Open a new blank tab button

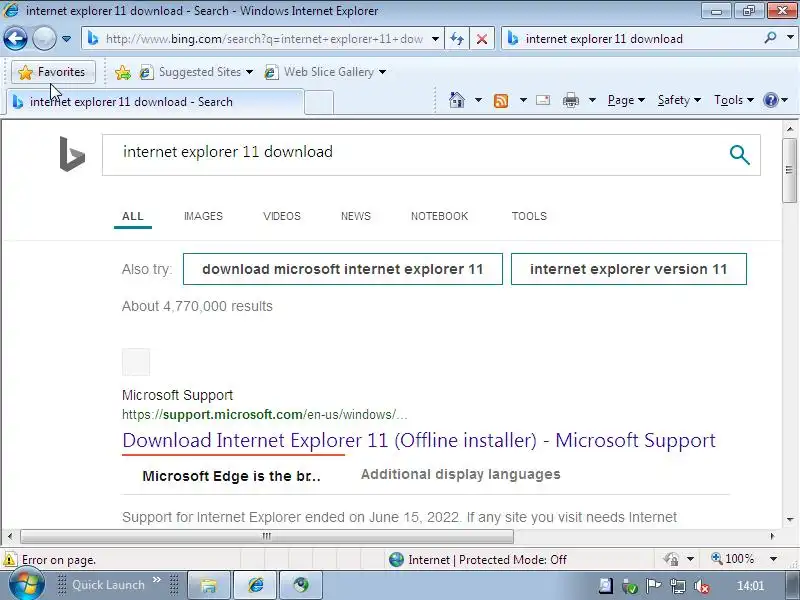click(319, 102)
